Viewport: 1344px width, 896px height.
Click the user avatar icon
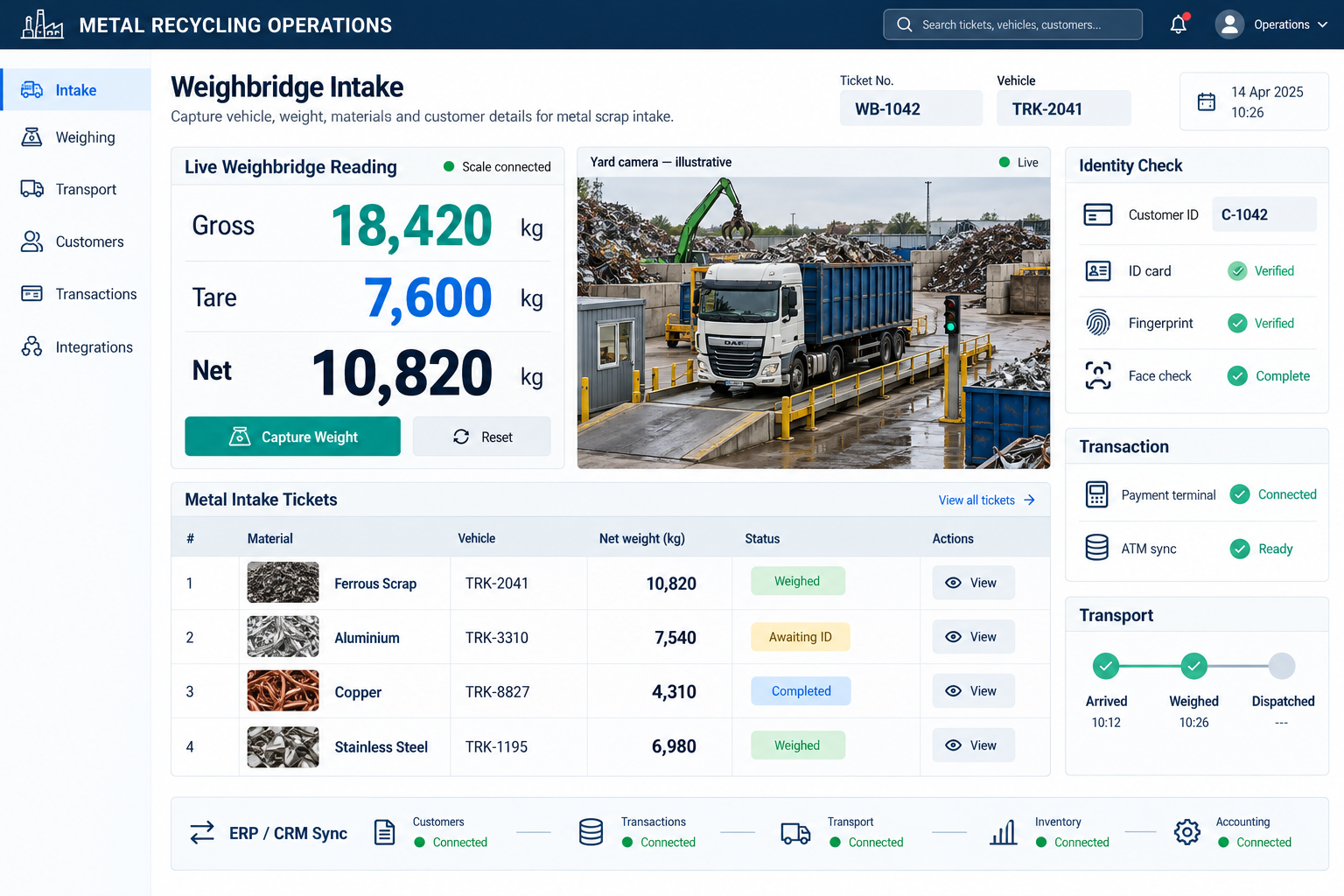click(x=1229, y=24)
